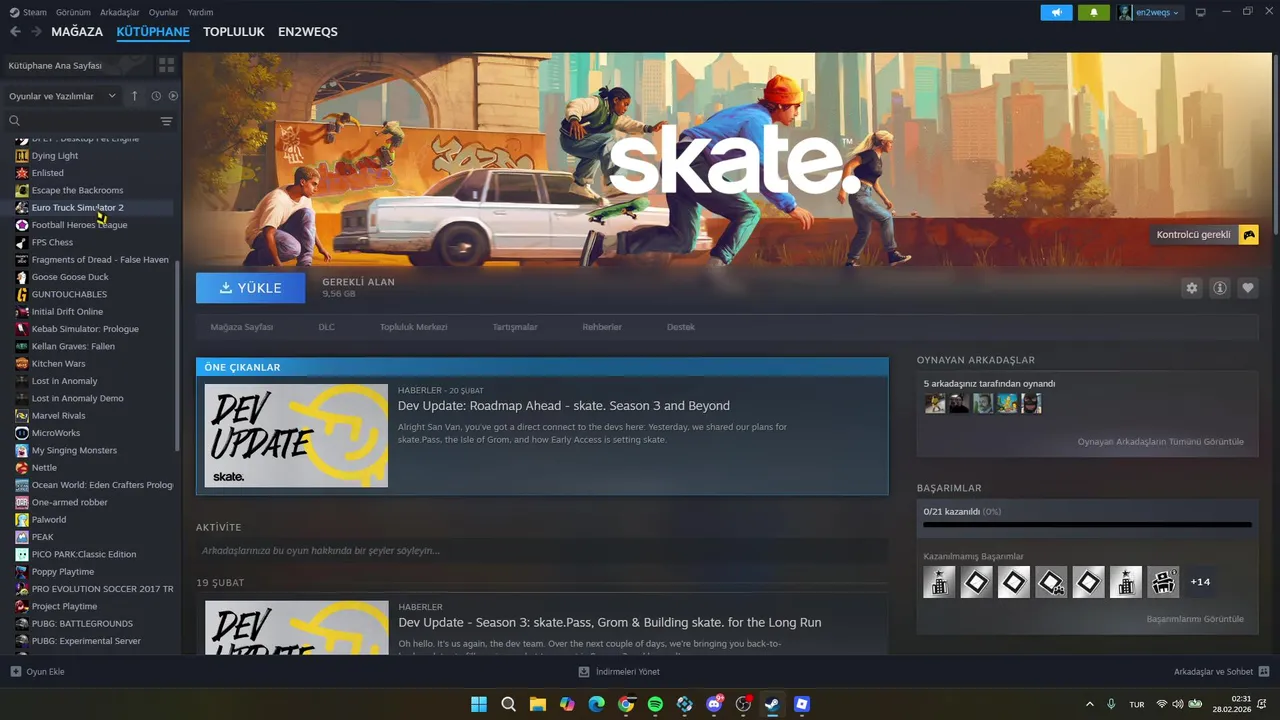
Task: Open the EN2WEQS profile tab
Action: 308,32
